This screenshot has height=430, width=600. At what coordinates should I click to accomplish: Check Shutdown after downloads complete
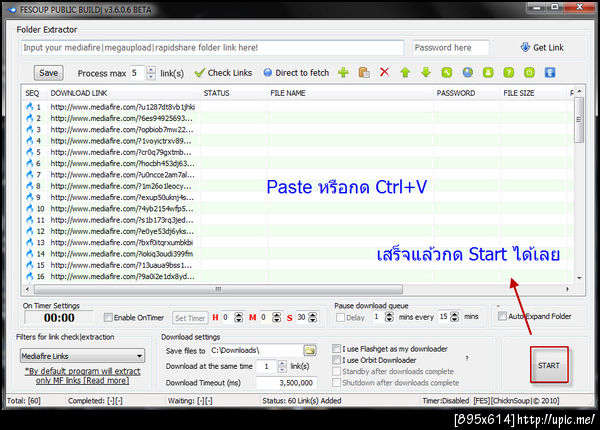click(x=336, y=382)
